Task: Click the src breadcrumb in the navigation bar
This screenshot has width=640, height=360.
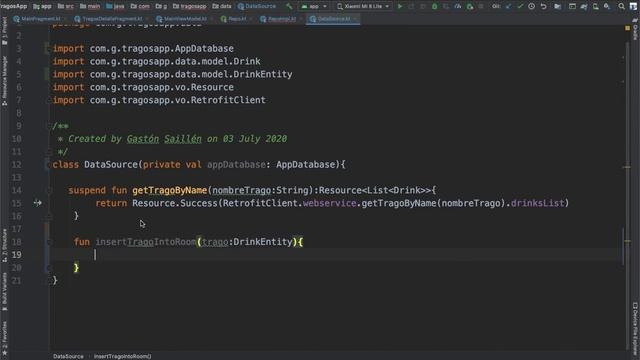Action: (66, 6)
